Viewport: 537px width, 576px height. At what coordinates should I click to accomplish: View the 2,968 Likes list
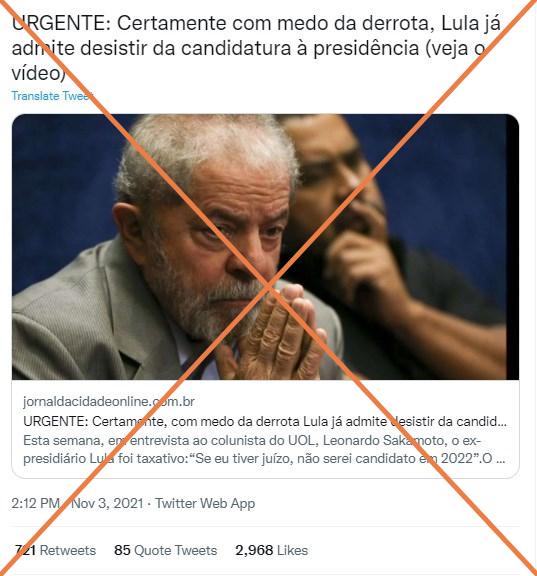[272, 550]
